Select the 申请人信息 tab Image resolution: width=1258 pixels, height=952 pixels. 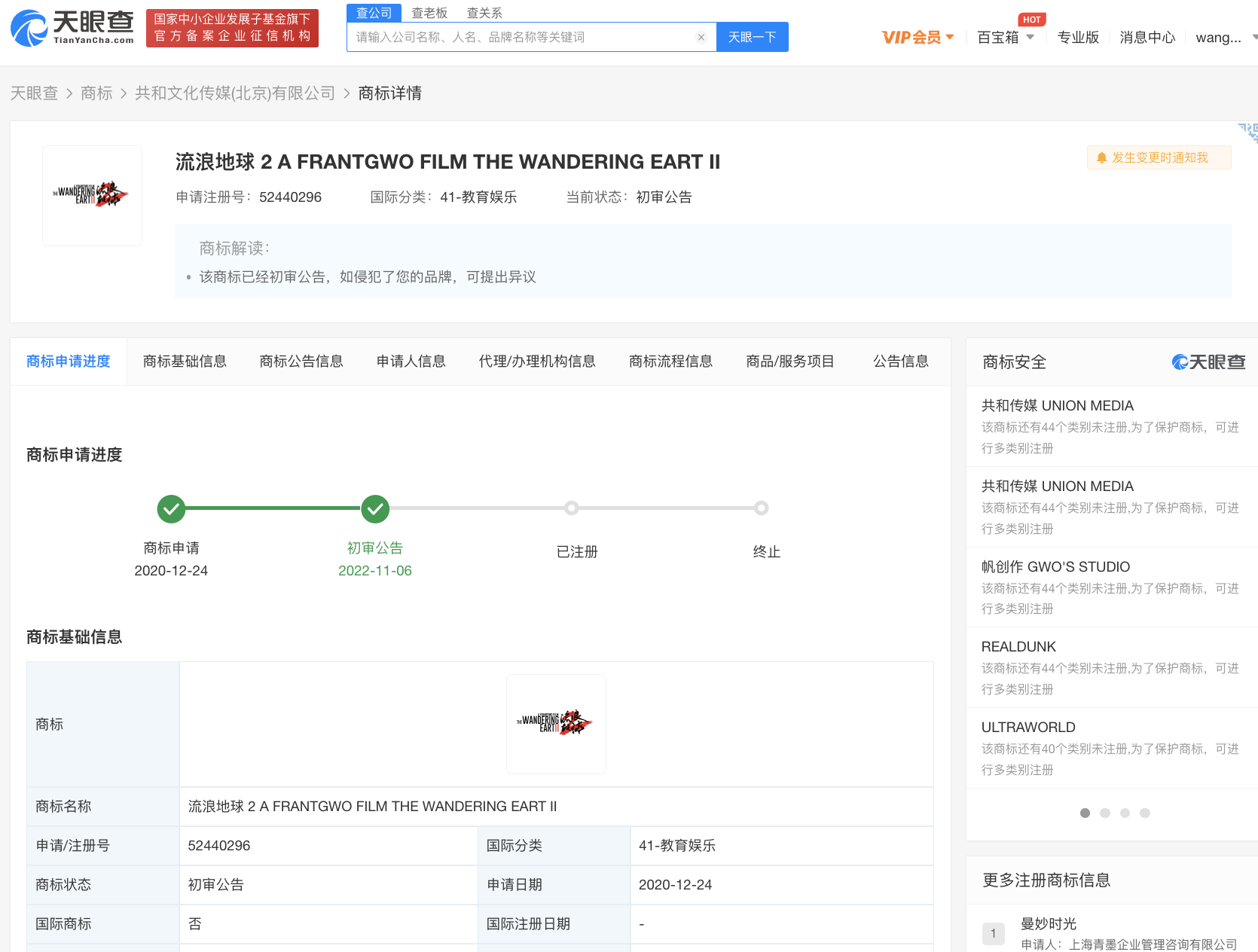411,362
